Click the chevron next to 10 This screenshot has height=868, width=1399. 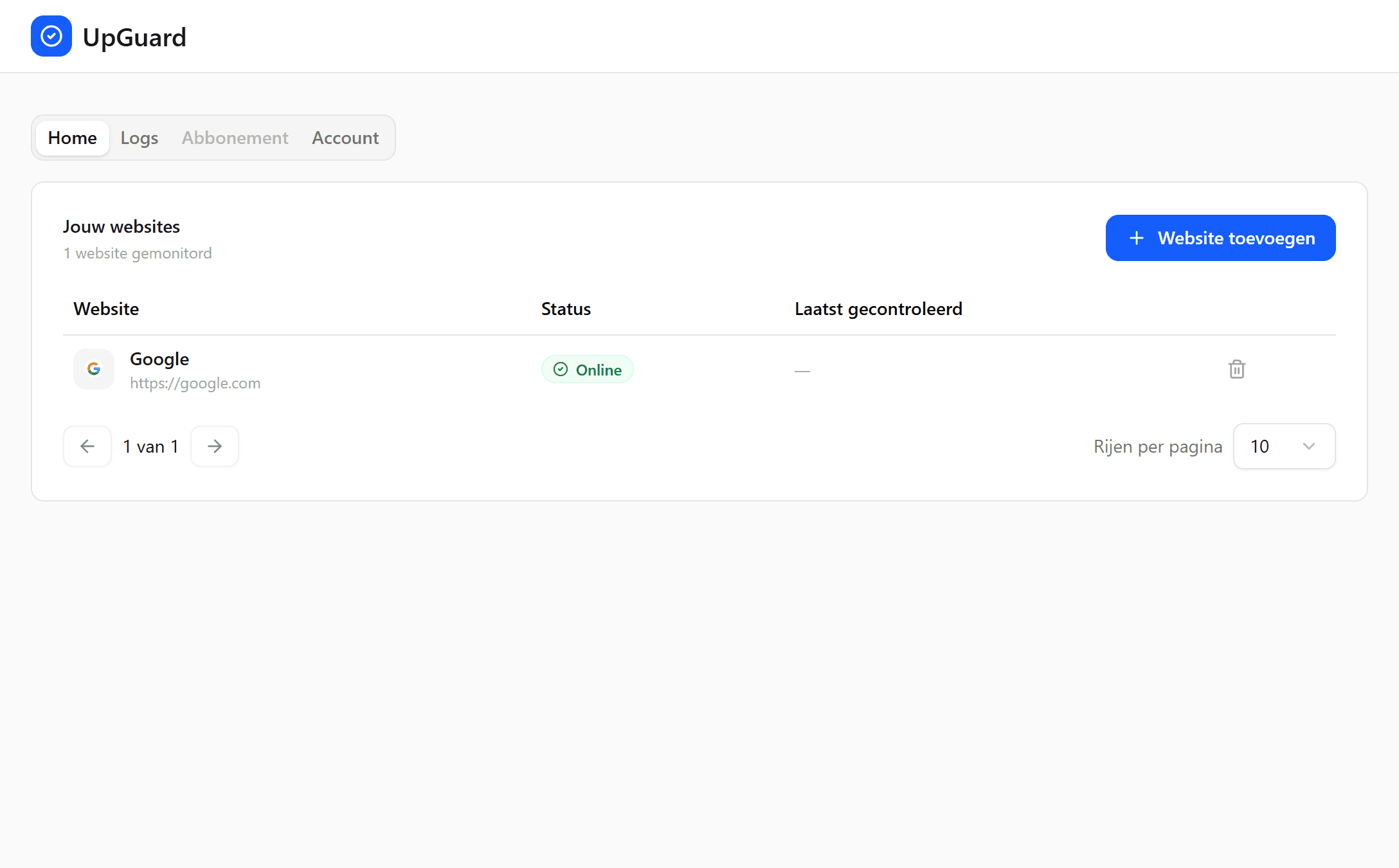pyautogui.click(x=1308, y=446)
